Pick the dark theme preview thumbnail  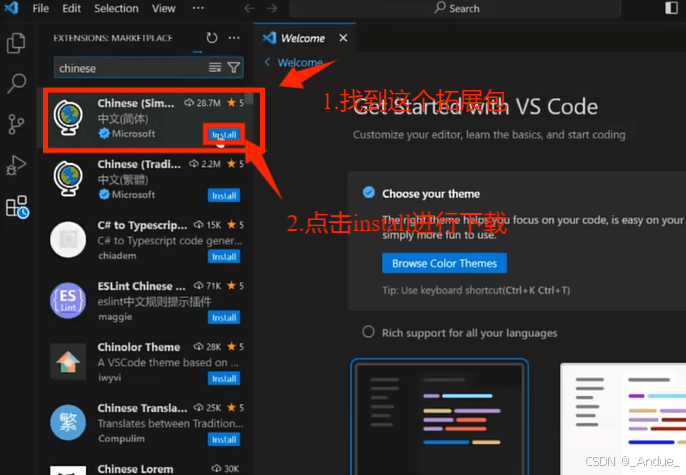pyautogui.click(x=439, y=416)
